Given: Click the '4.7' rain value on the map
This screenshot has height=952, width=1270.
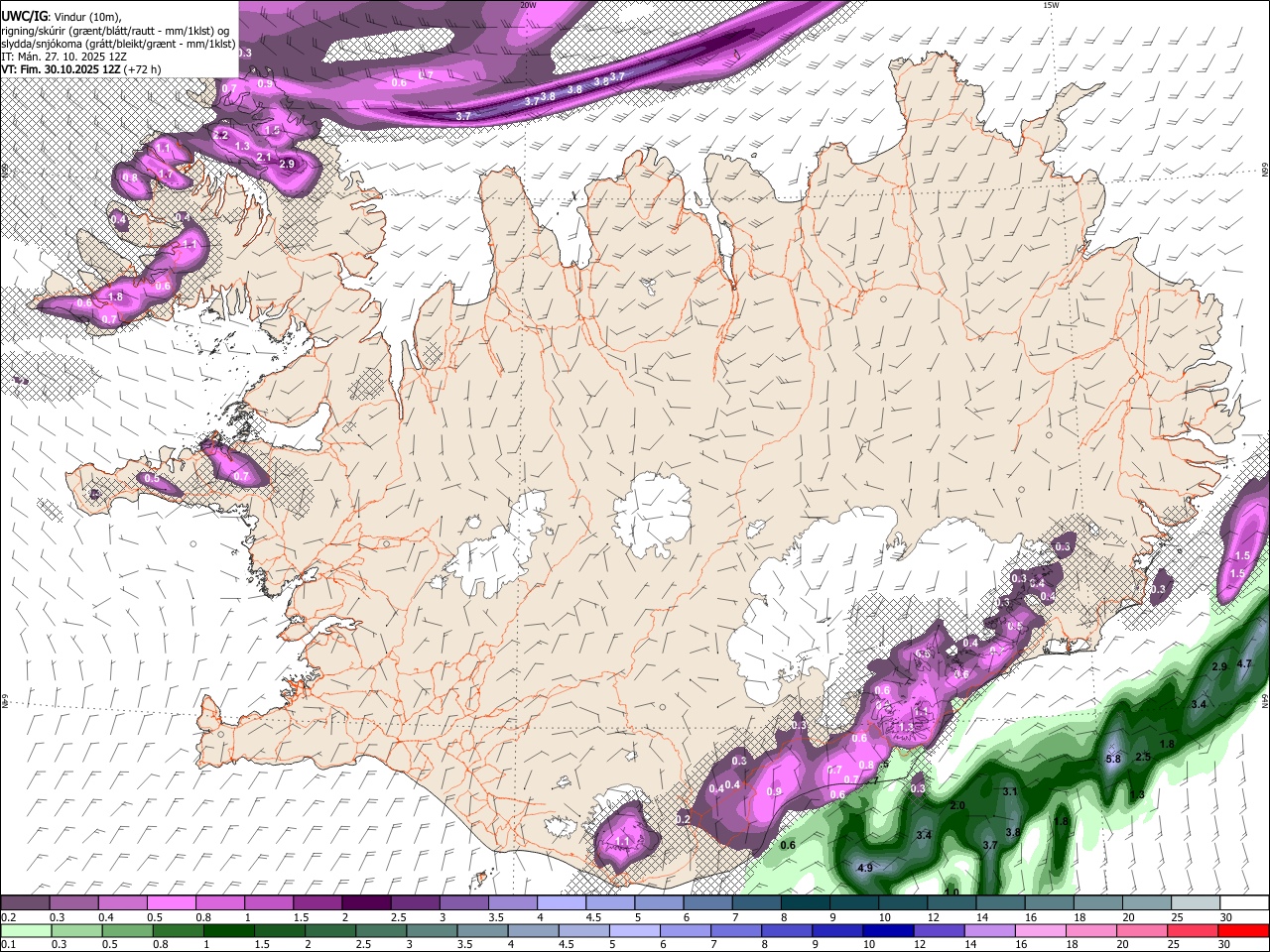Looking at the screenshot, I should click(1245, 663).
